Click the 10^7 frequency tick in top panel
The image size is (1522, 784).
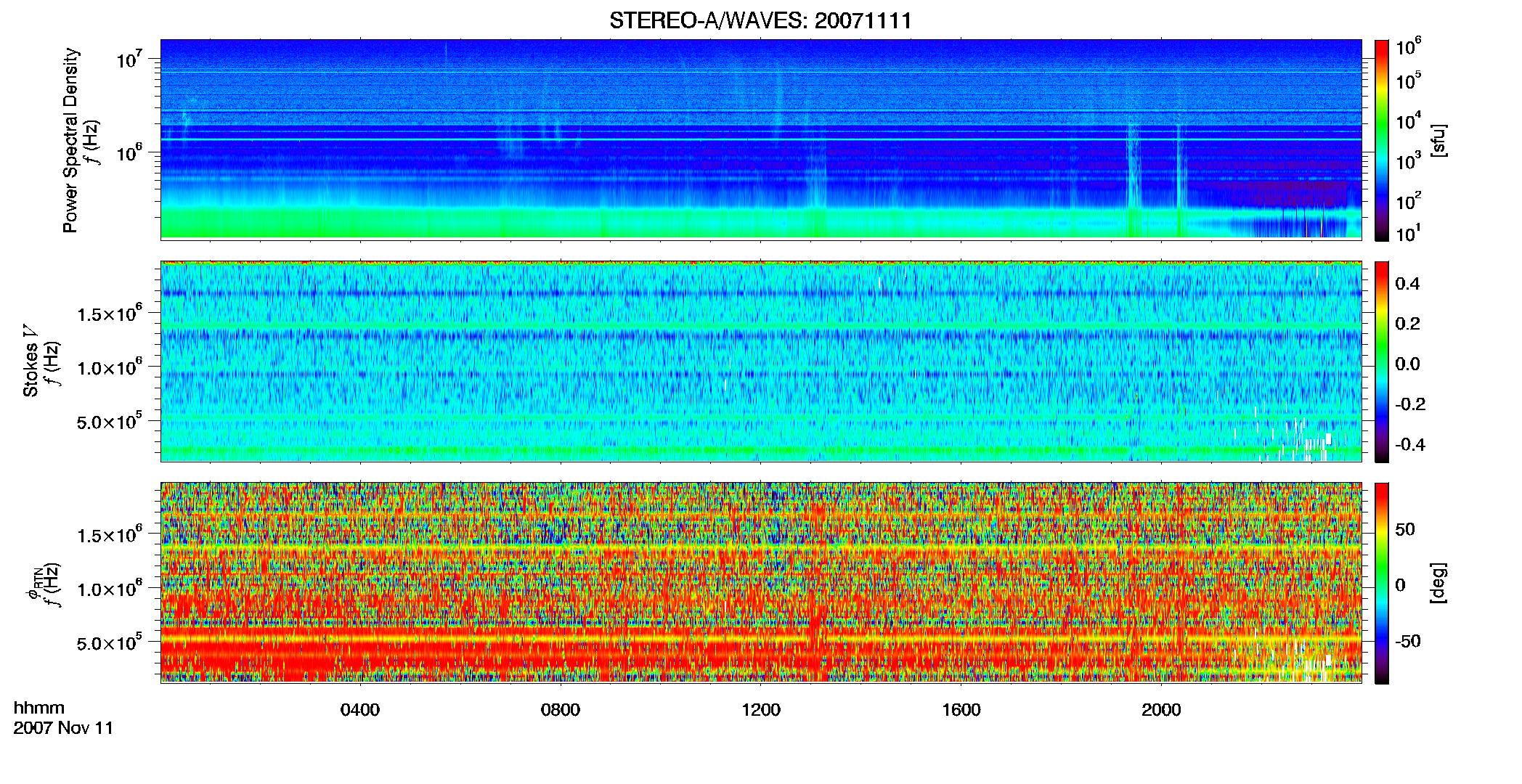coord(128,58)
